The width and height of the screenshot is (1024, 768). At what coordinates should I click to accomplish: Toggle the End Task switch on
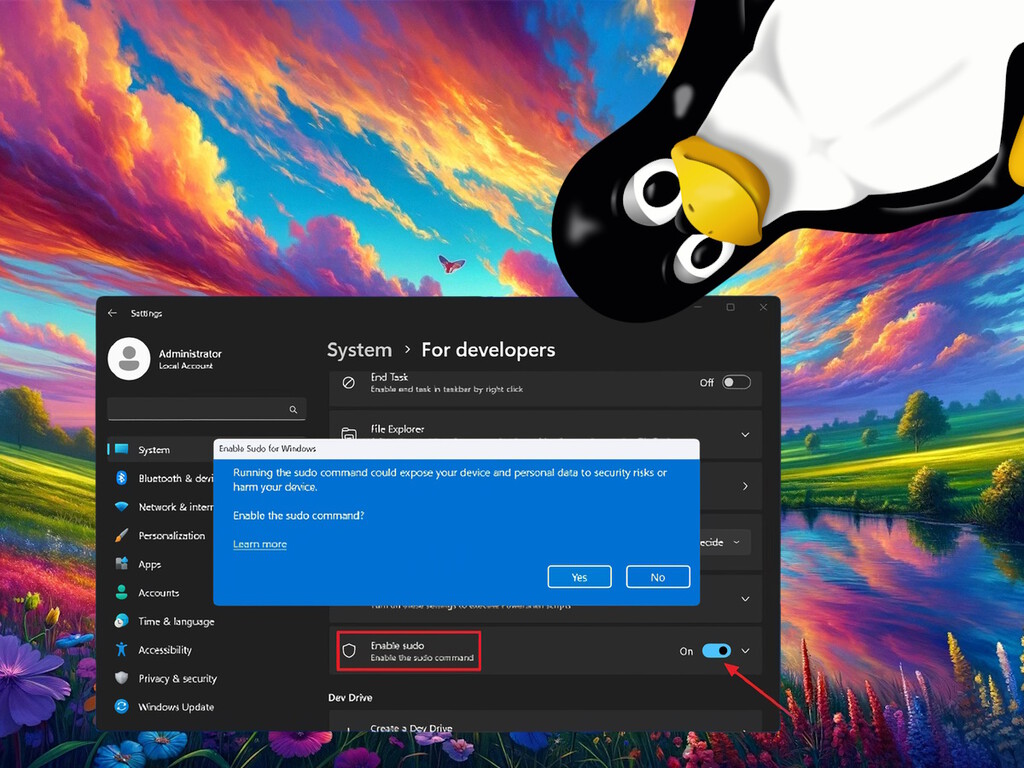click(736, 382)
